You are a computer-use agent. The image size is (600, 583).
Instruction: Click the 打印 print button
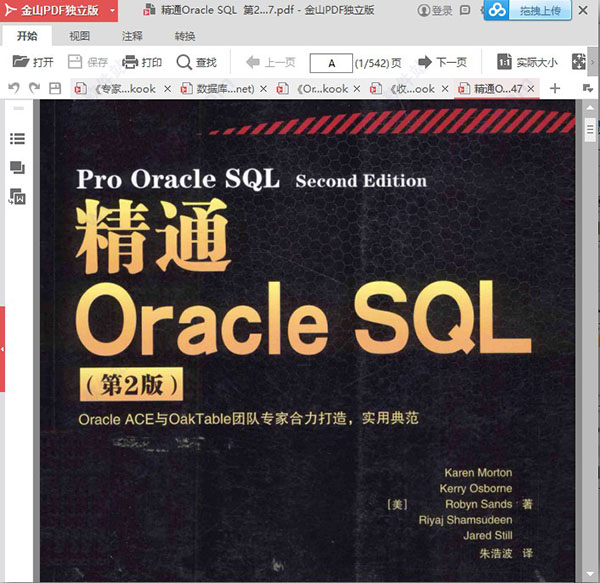pyautogui.click(x=142, y=62)
